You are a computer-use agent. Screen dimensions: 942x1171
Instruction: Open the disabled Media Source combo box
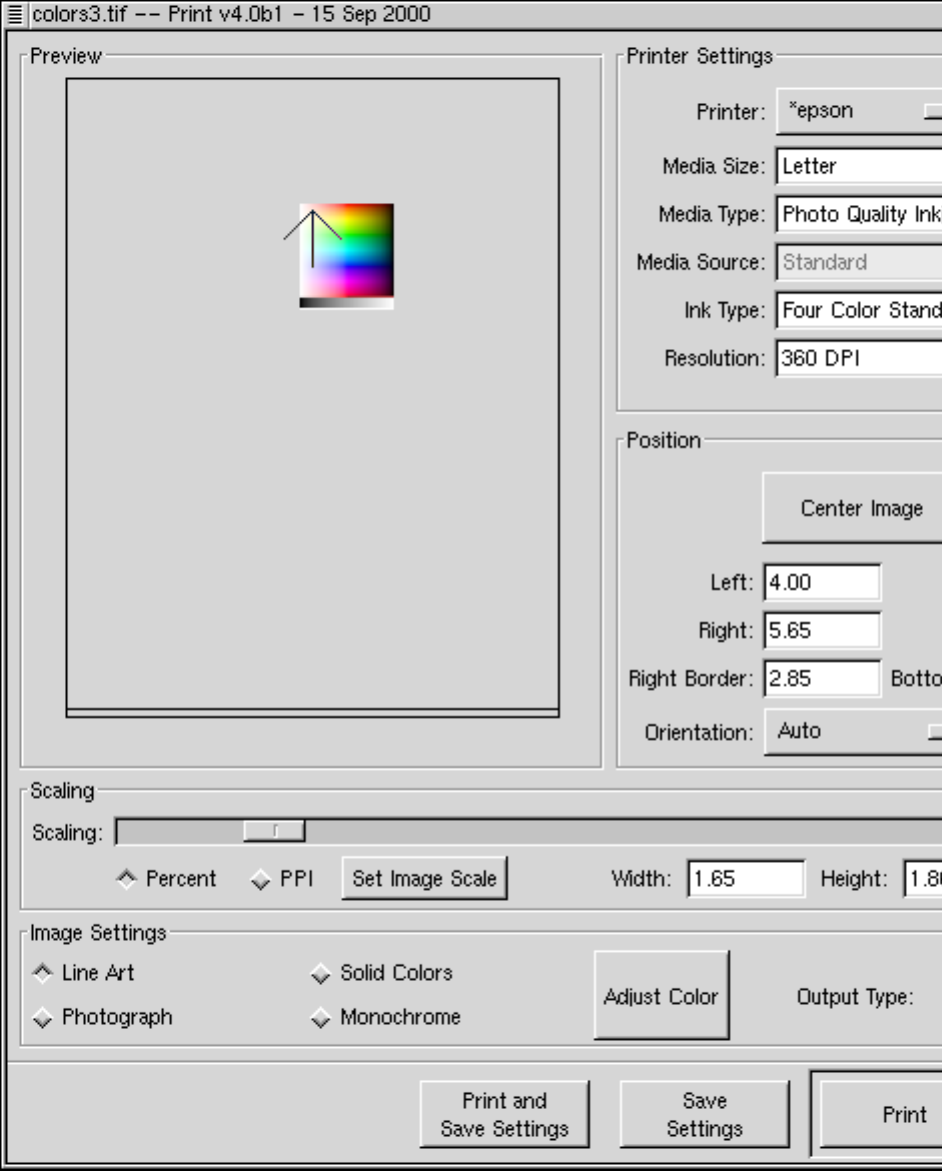[x=859, y=262]
